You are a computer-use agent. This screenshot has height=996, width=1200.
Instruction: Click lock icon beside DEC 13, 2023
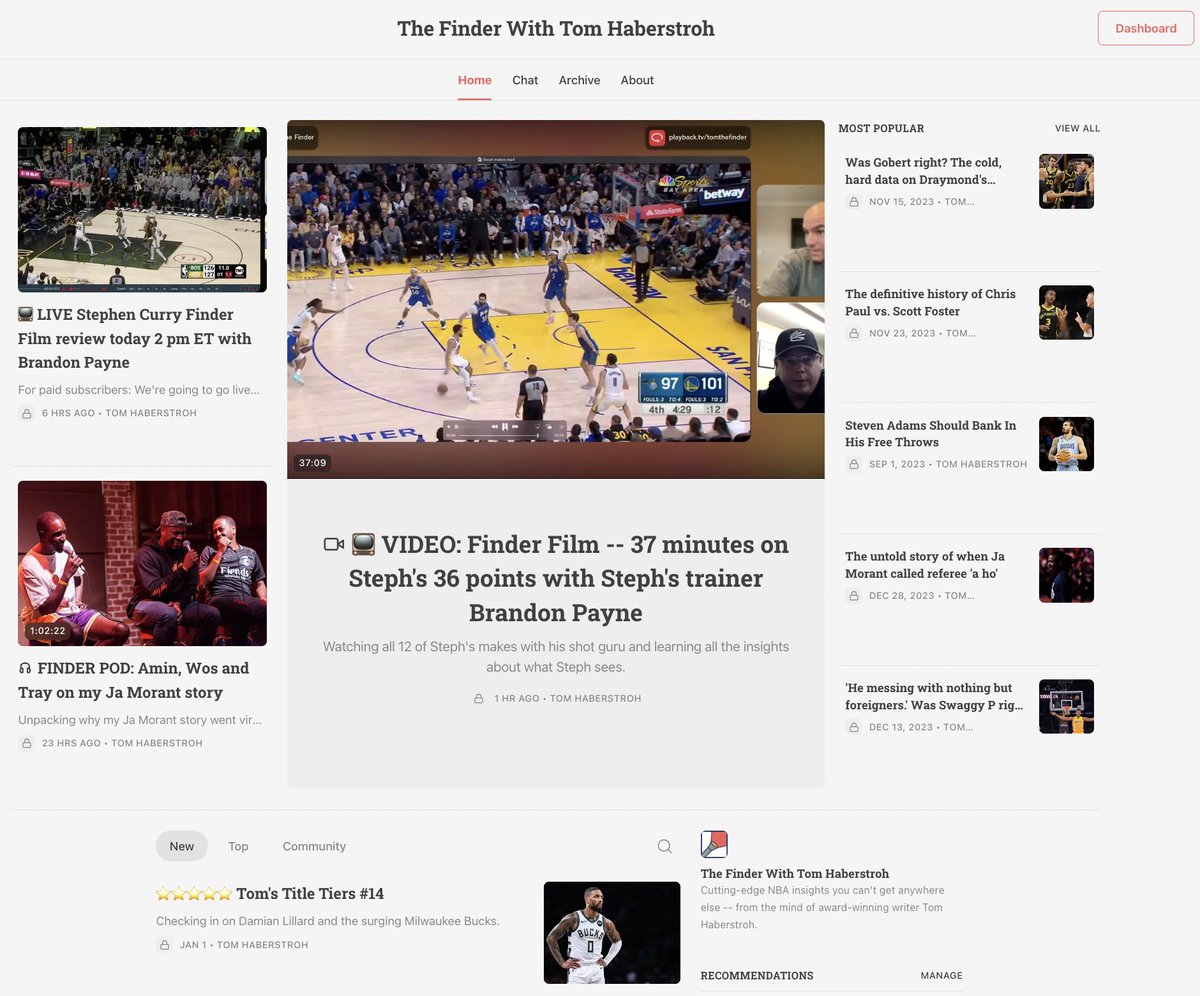coord(853,727)
